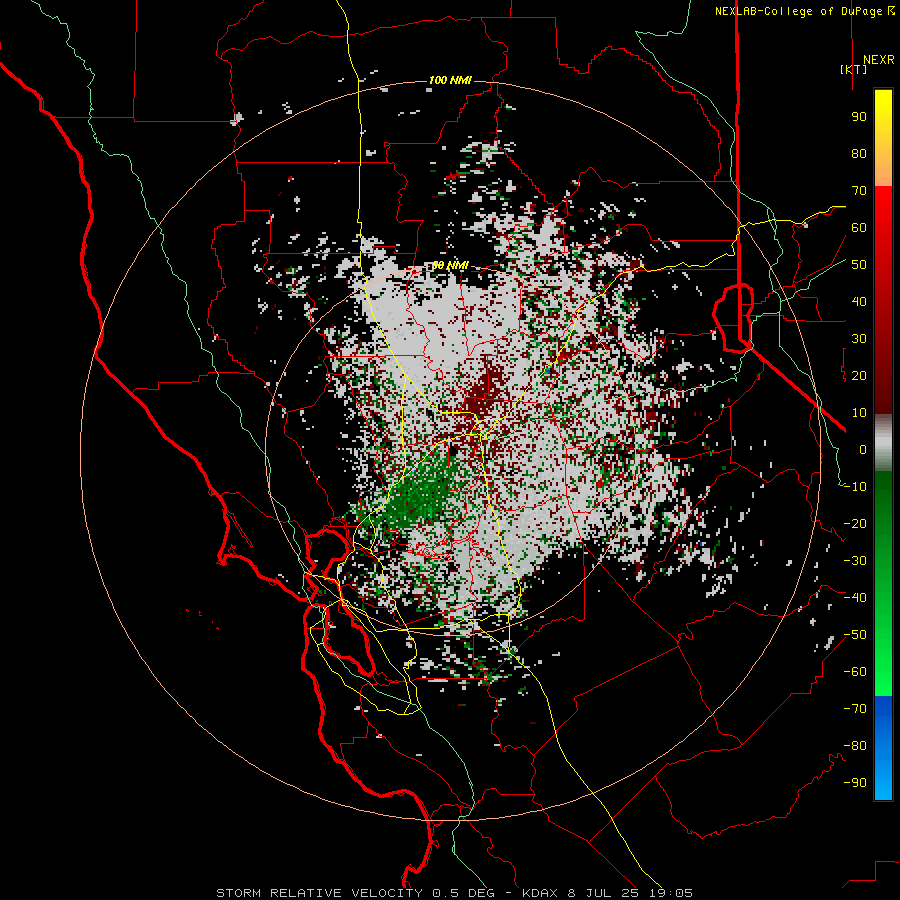The image size is (900, 900).
Task: Click the [KT] units label
Action: pos(854,69)
